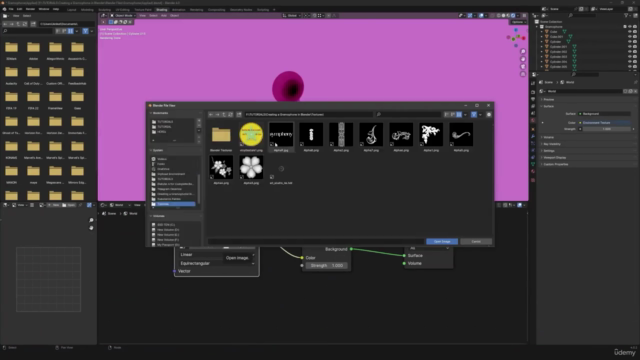Click Cancel in the File View dialog

pos(476,242)
